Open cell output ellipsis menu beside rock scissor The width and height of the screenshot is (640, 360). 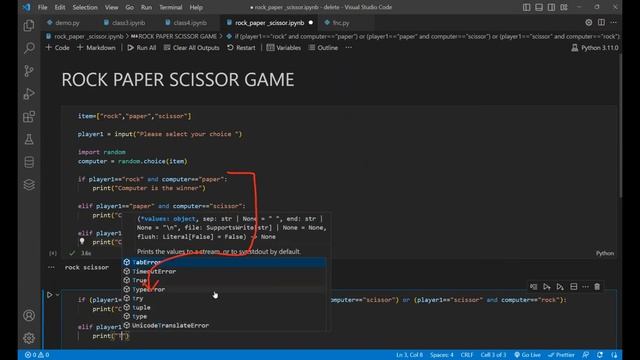(51, 267)
